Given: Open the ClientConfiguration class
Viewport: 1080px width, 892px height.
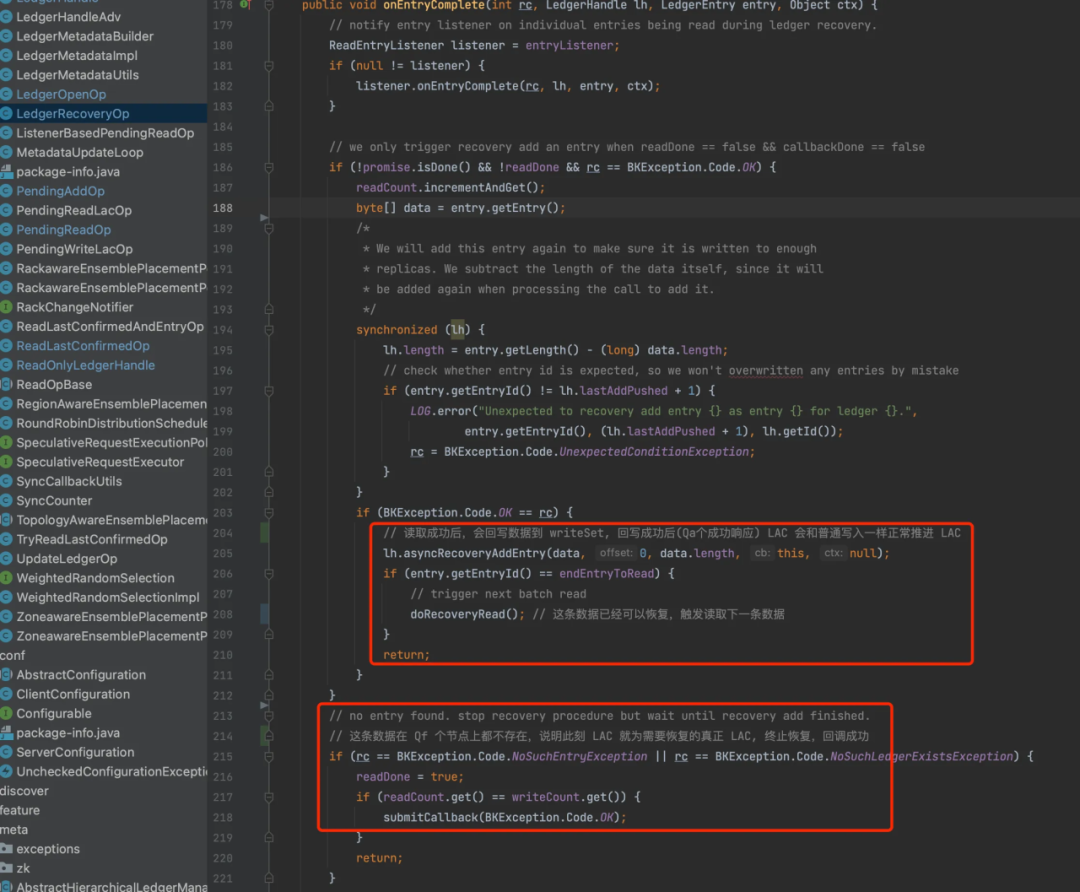Looking at the screenshot, I should coord(73,694).
